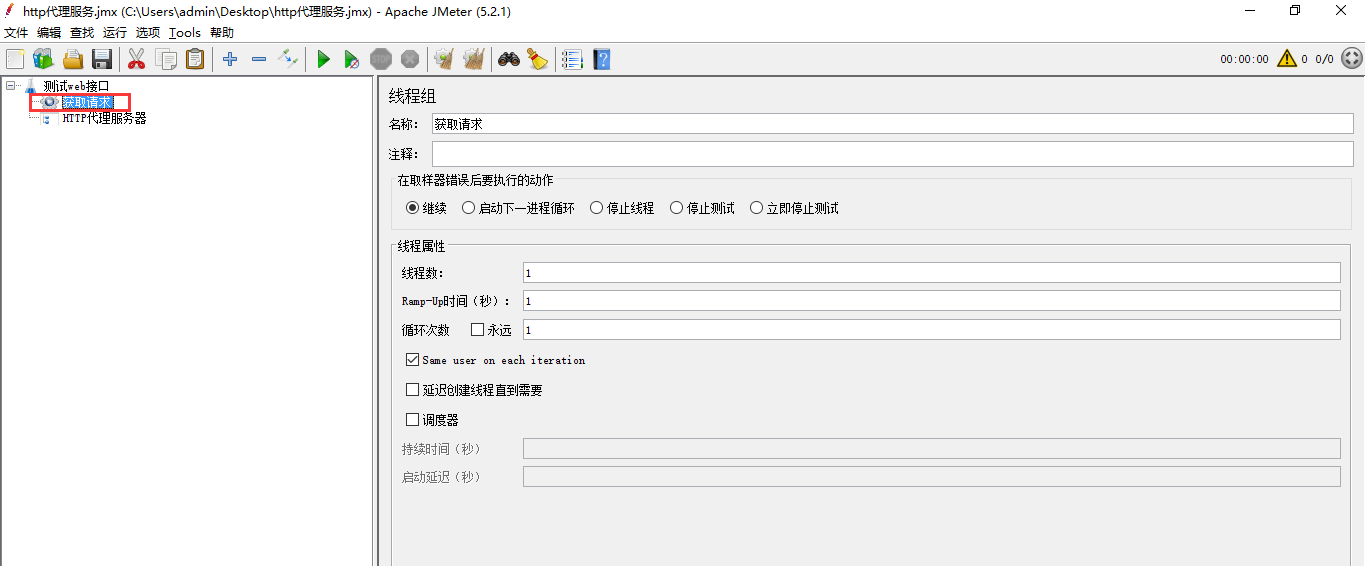Open the Templates icon
This screenshot has height=566, width=1365.
[x=43, y=59]
